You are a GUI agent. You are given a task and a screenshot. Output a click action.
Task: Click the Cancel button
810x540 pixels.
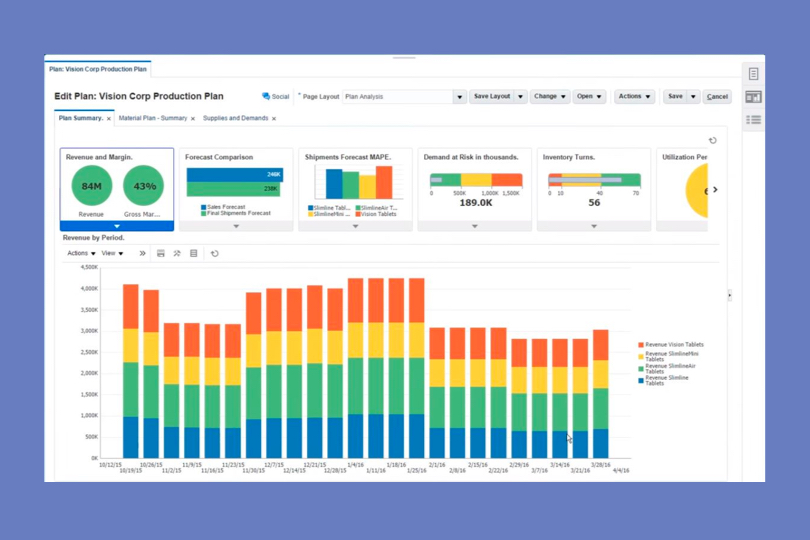point(717,97)
